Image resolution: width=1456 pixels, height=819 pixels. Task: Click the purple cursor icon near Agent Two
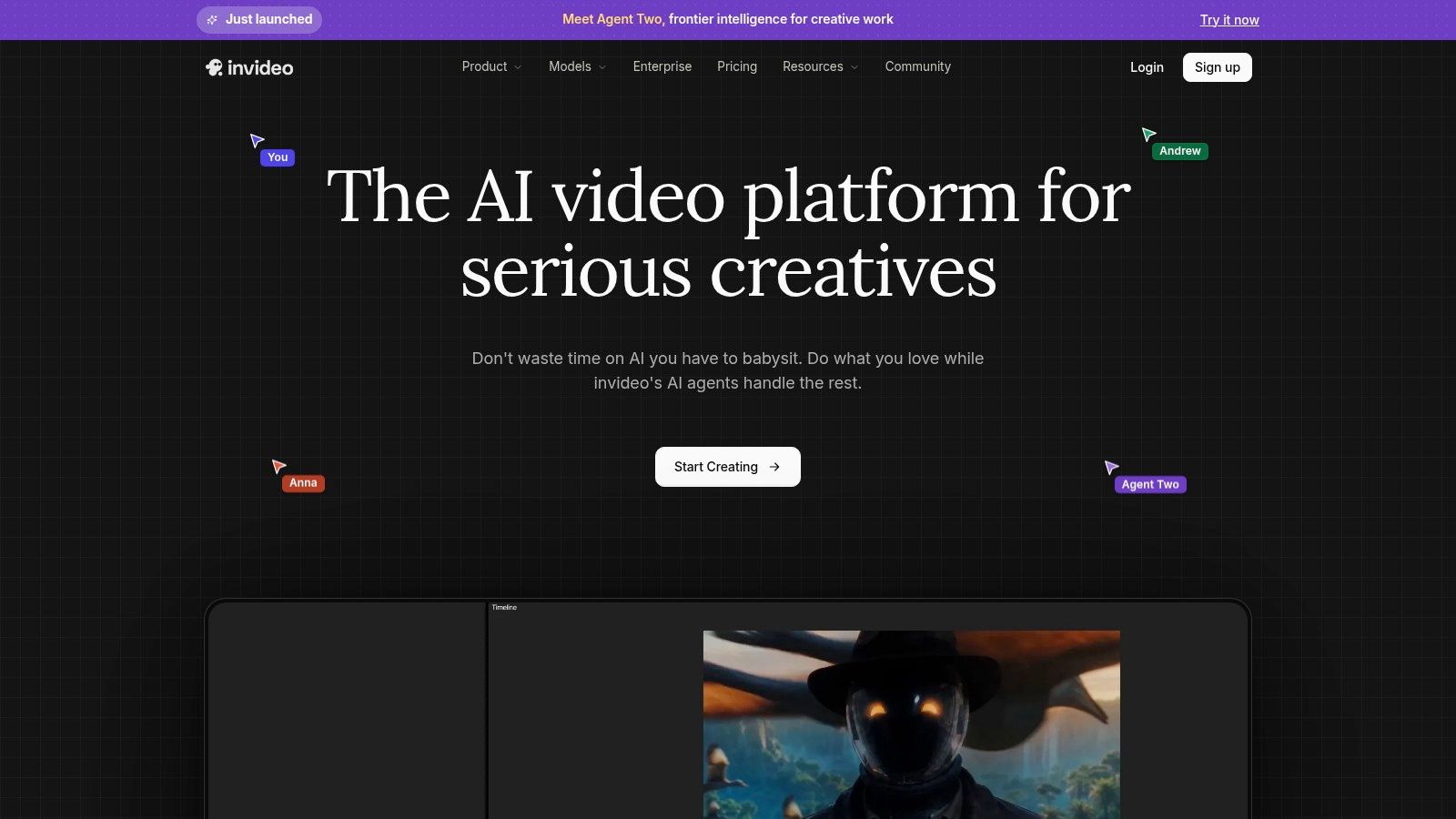click(x=1111, y=468)
